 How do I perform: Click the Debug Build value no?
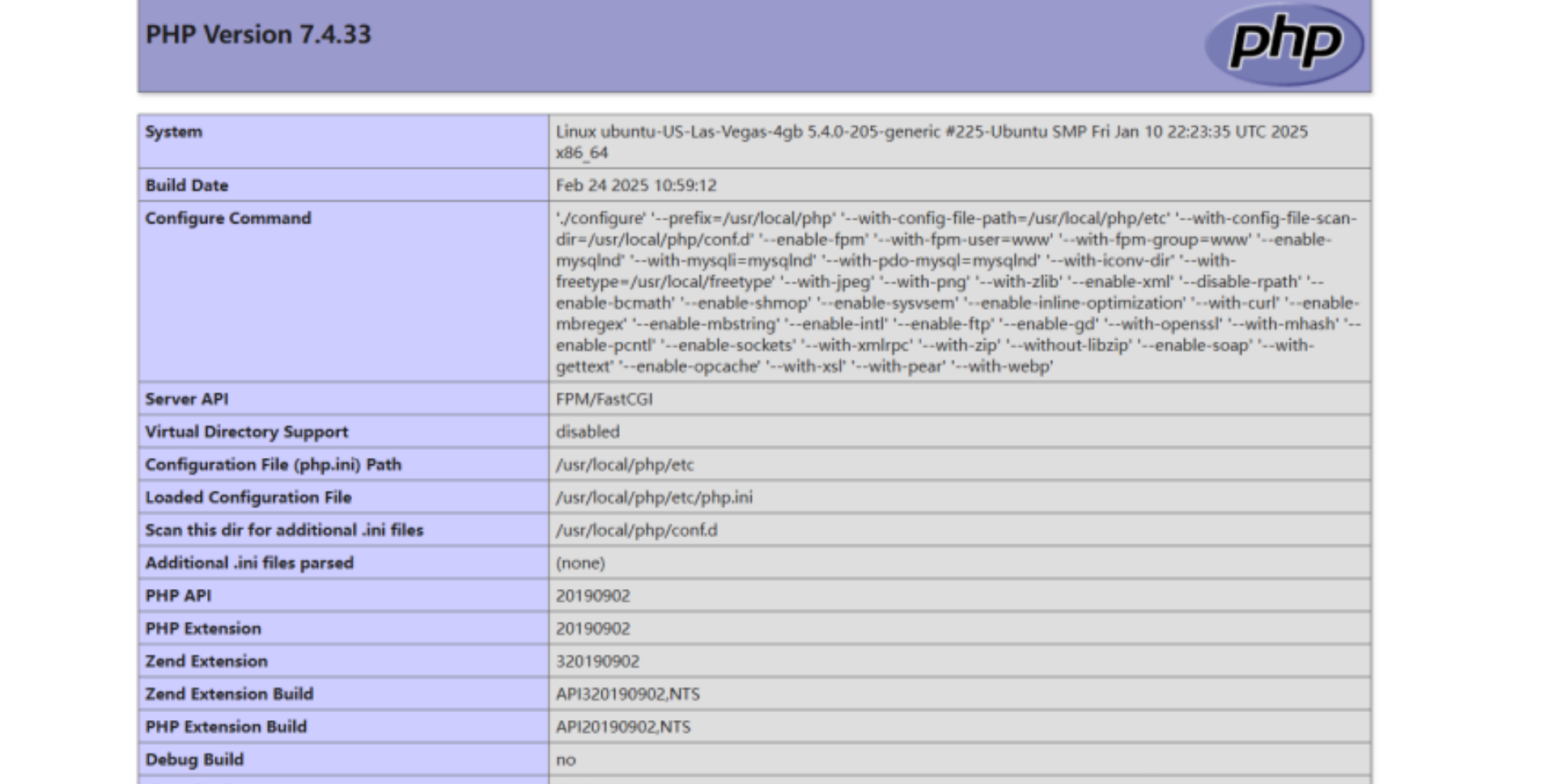[x=566, y=760]
